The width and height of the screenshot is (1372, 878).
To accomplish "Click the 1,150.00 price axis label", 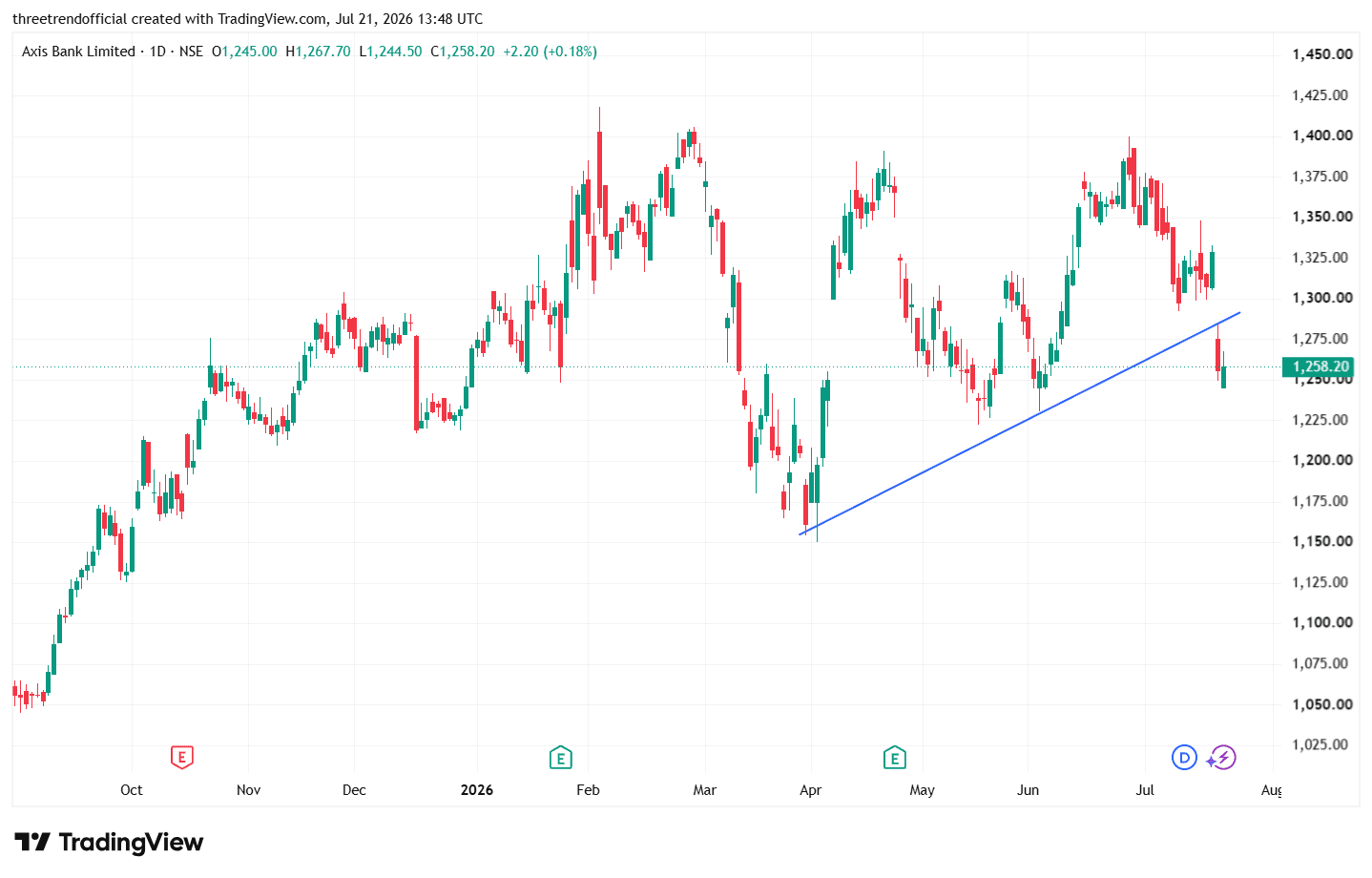I will (1321, 541).
